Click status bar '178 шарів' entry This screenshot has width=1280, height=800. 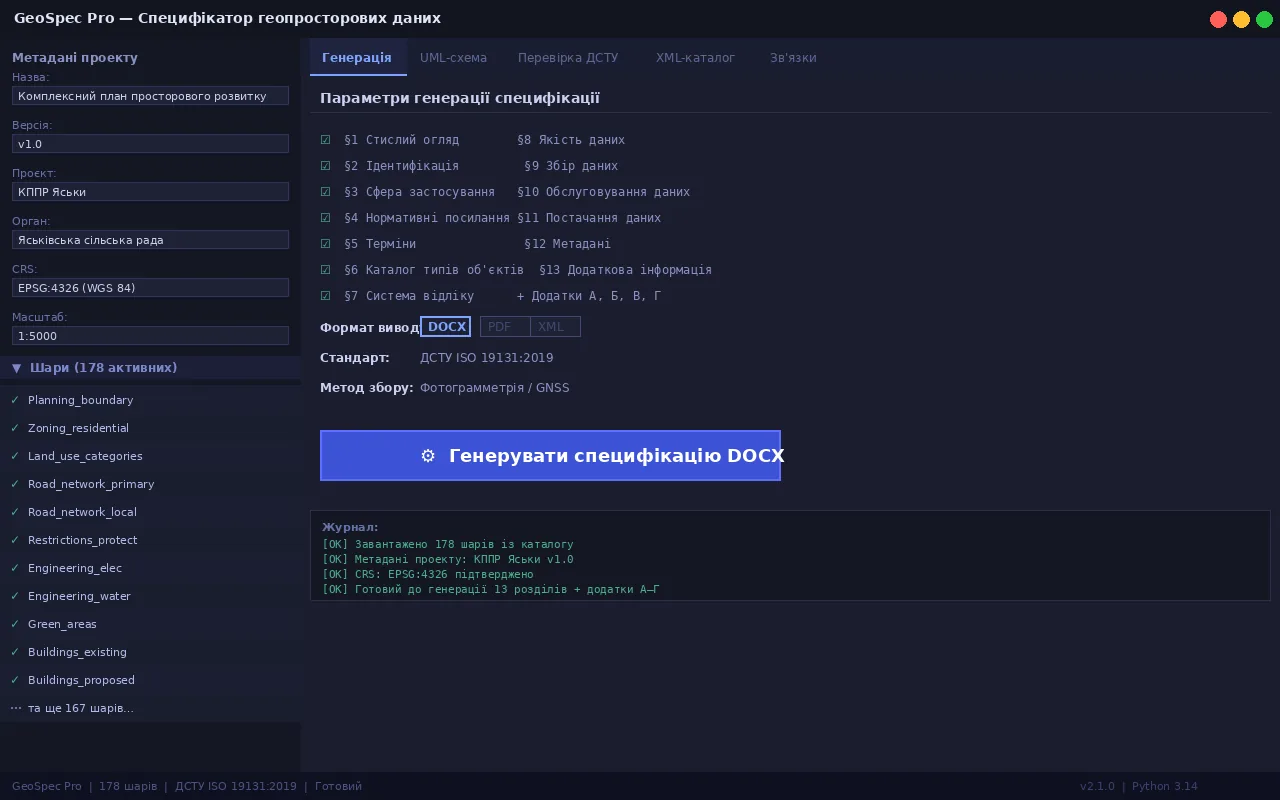(128, 786)
